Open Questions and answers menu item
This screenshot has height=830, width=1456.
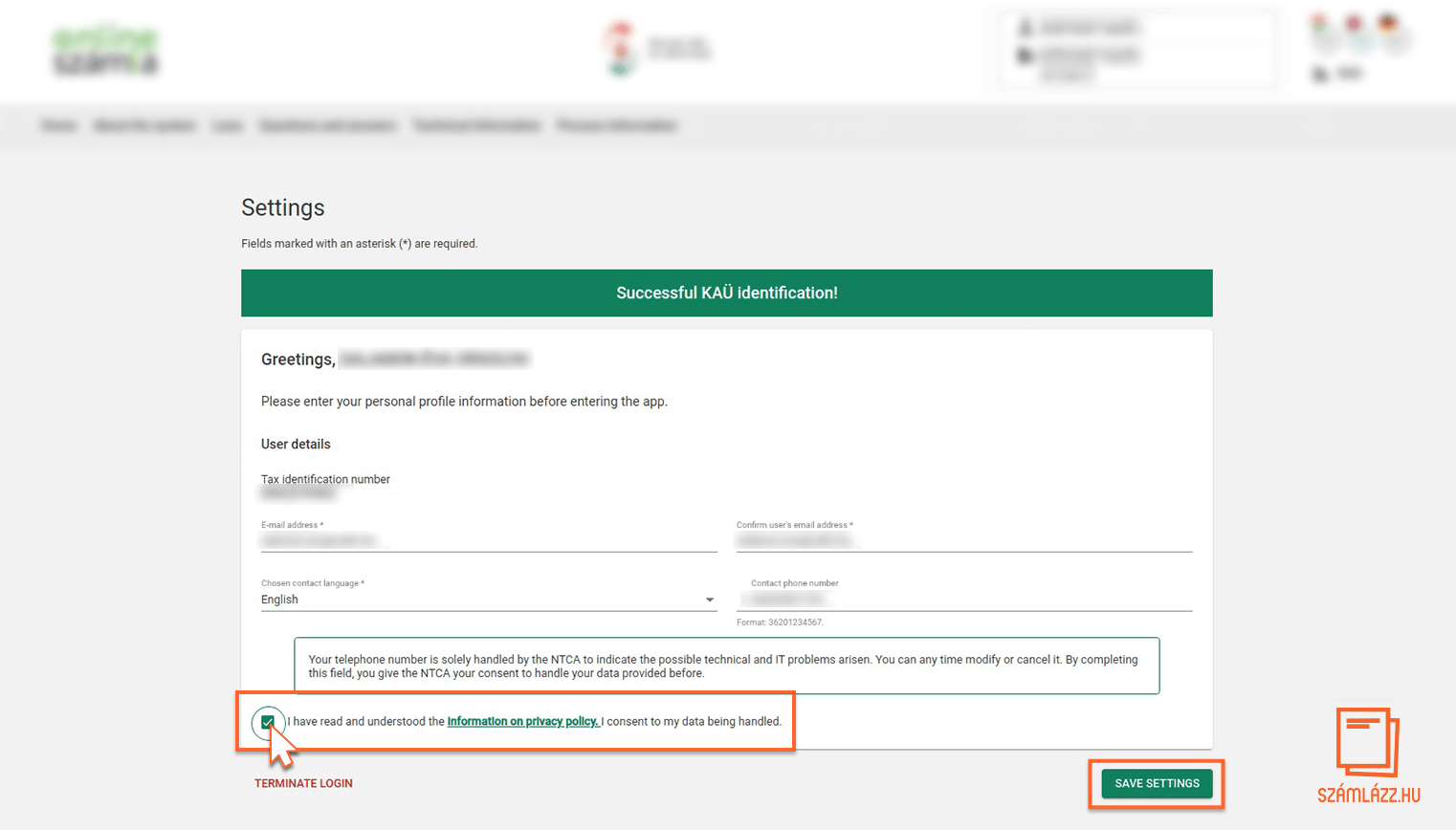(327, 125)
